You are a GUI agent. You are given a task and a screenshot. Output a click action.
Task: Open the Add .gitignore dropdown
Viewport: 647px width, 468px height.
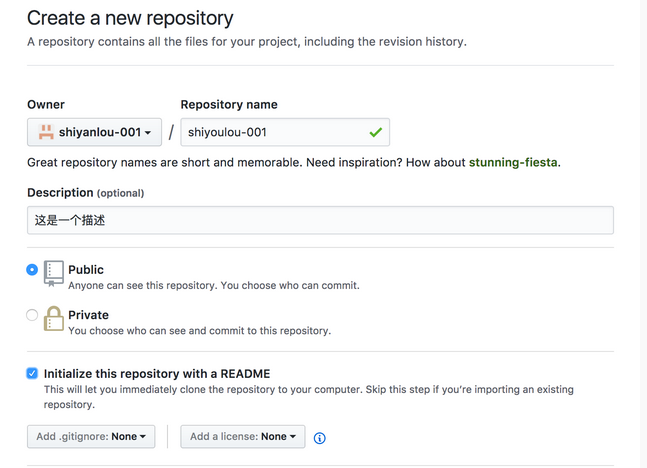click(91, 437)
